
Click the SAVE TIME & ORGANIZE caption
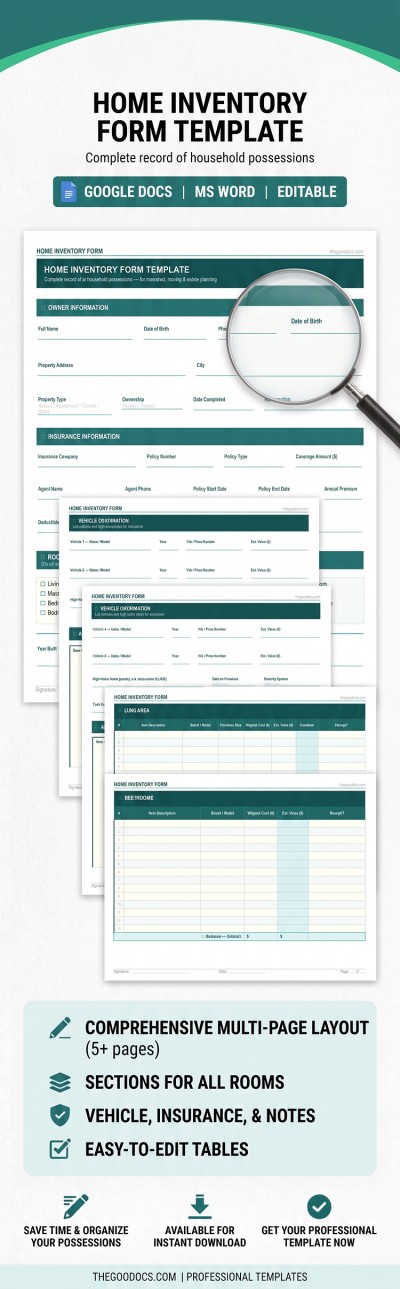(77, 1236)
